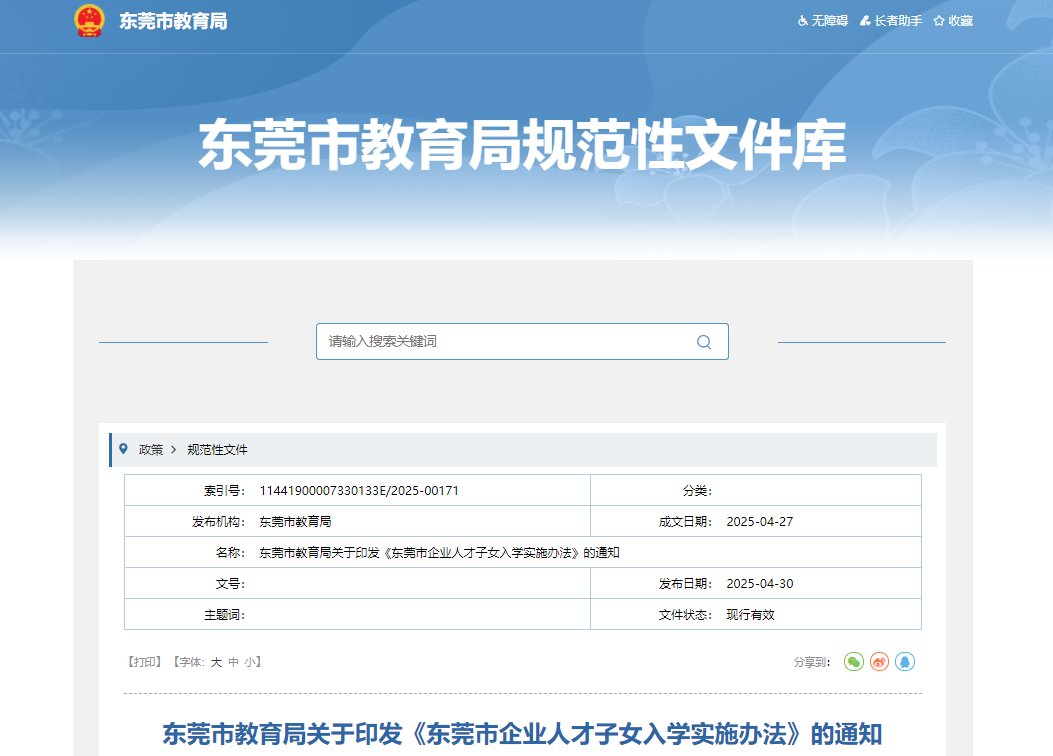Set font size to 大

tap(216, 662)
